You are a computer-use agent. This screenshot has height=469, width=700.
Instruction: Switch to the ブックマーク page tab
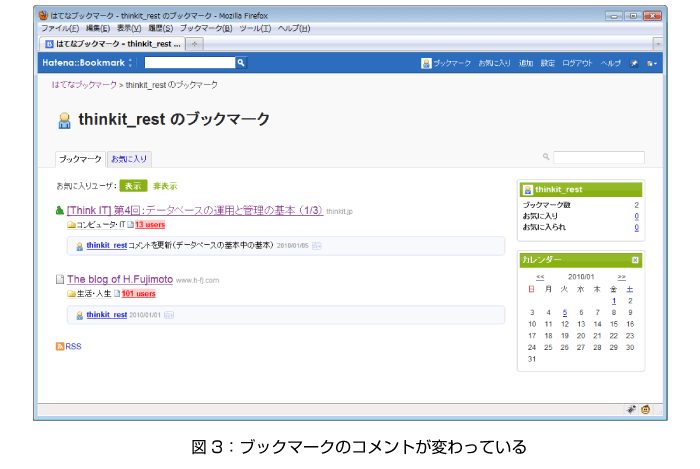[80, 159]
